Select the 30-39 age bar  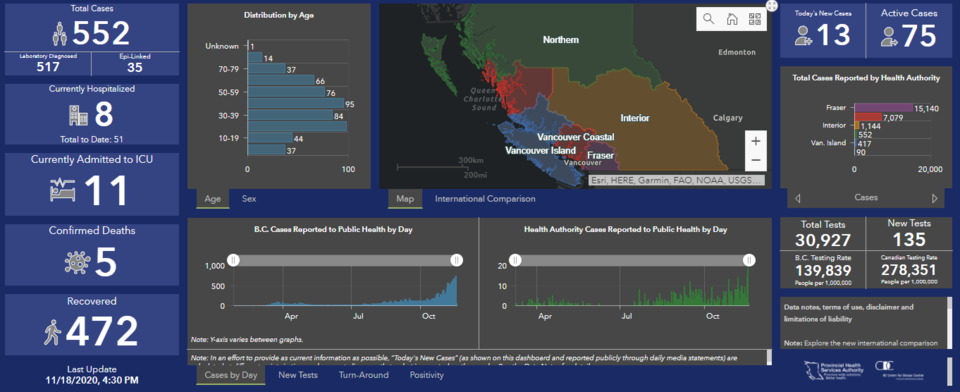point(290,115)
